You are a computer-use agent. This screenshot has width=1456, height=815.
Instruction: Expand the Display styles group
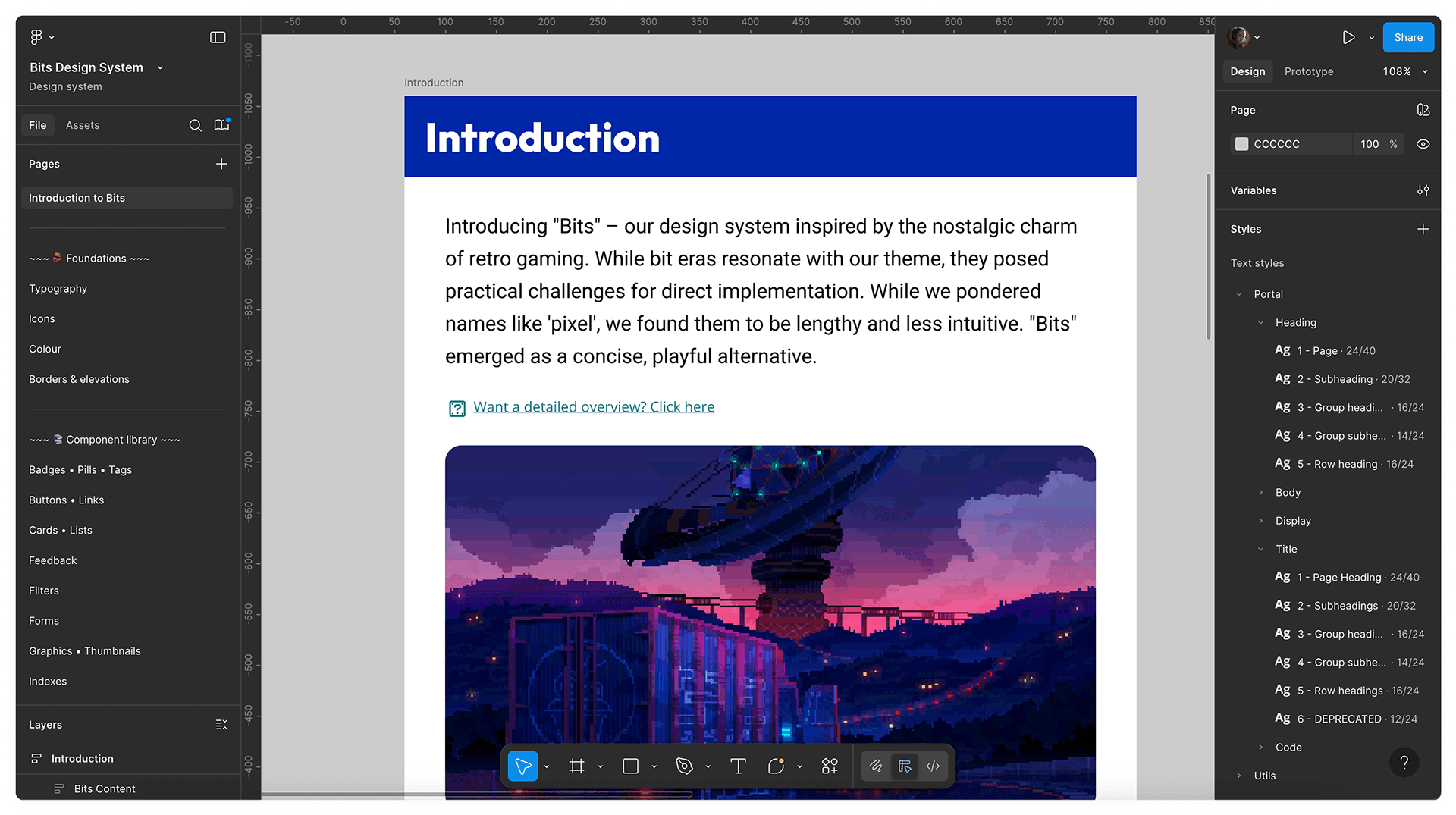[x=1260, y=521]
